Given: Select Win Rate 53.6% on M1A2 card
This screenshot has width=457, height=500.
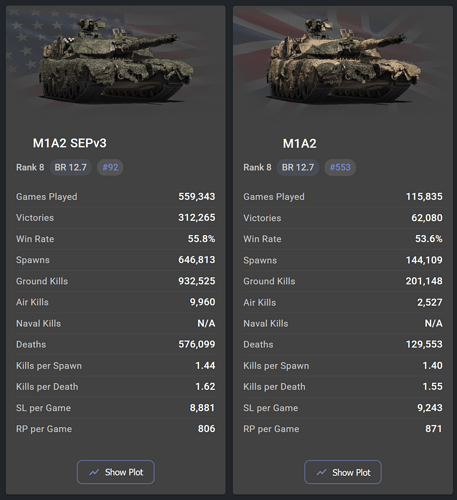Looking at the screenshot, I should pos(429,239).
